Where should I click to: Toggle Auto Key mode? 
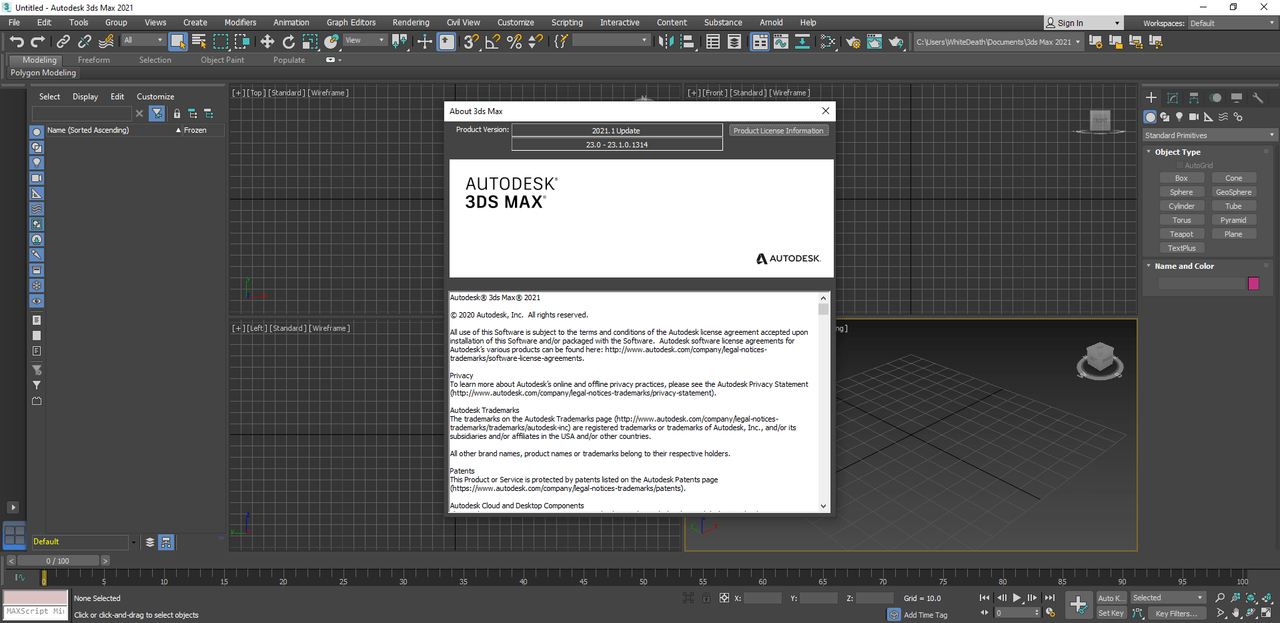1111,598
